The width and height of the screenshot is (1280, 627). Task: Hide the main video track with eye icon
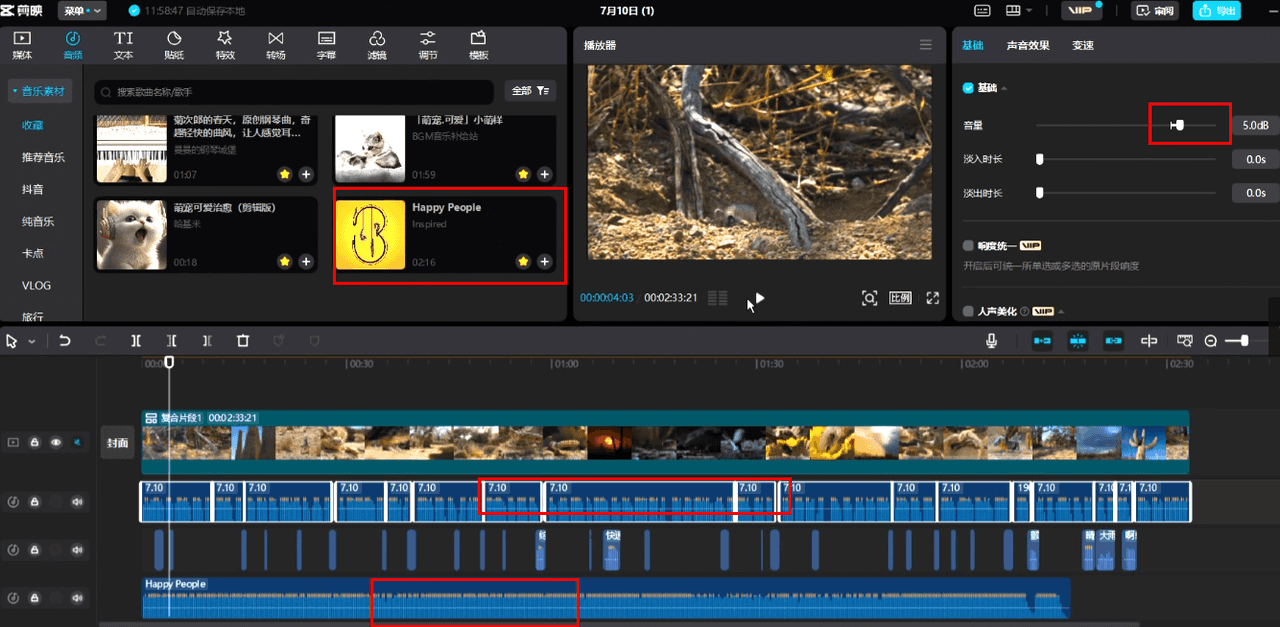56,441
